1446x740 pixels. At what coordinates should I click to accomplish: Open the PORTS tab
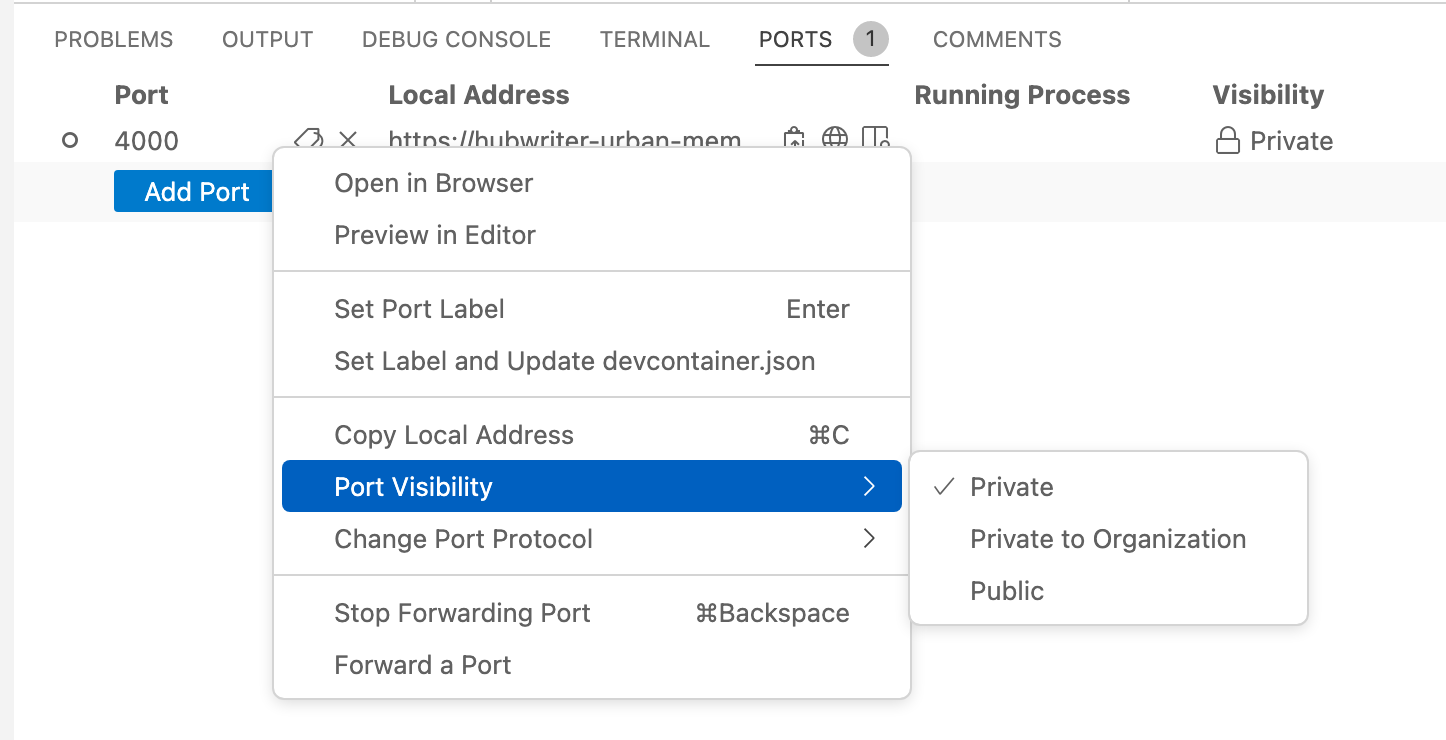click(x=794, y=39)
